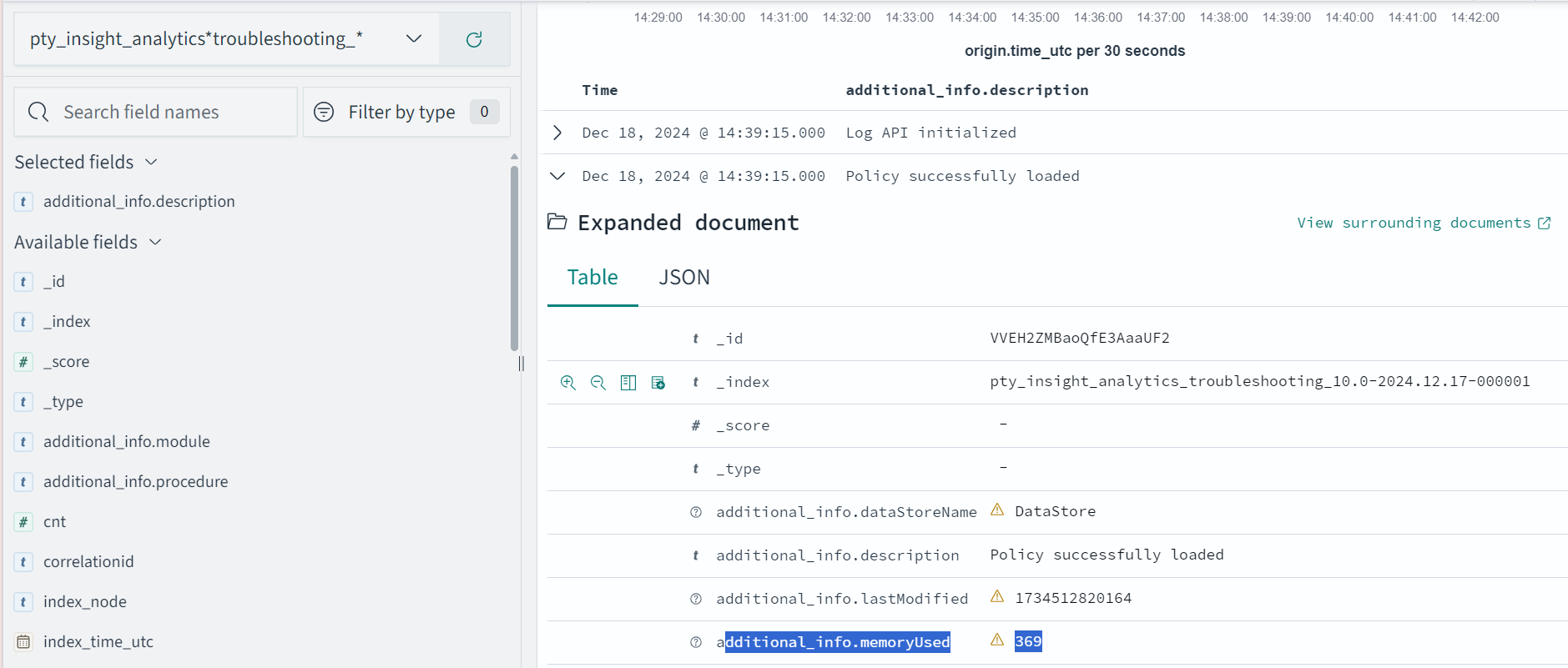1568x668 pixels.
Task: Click date icon beside index_time_utc field
Action: [23, 642]
